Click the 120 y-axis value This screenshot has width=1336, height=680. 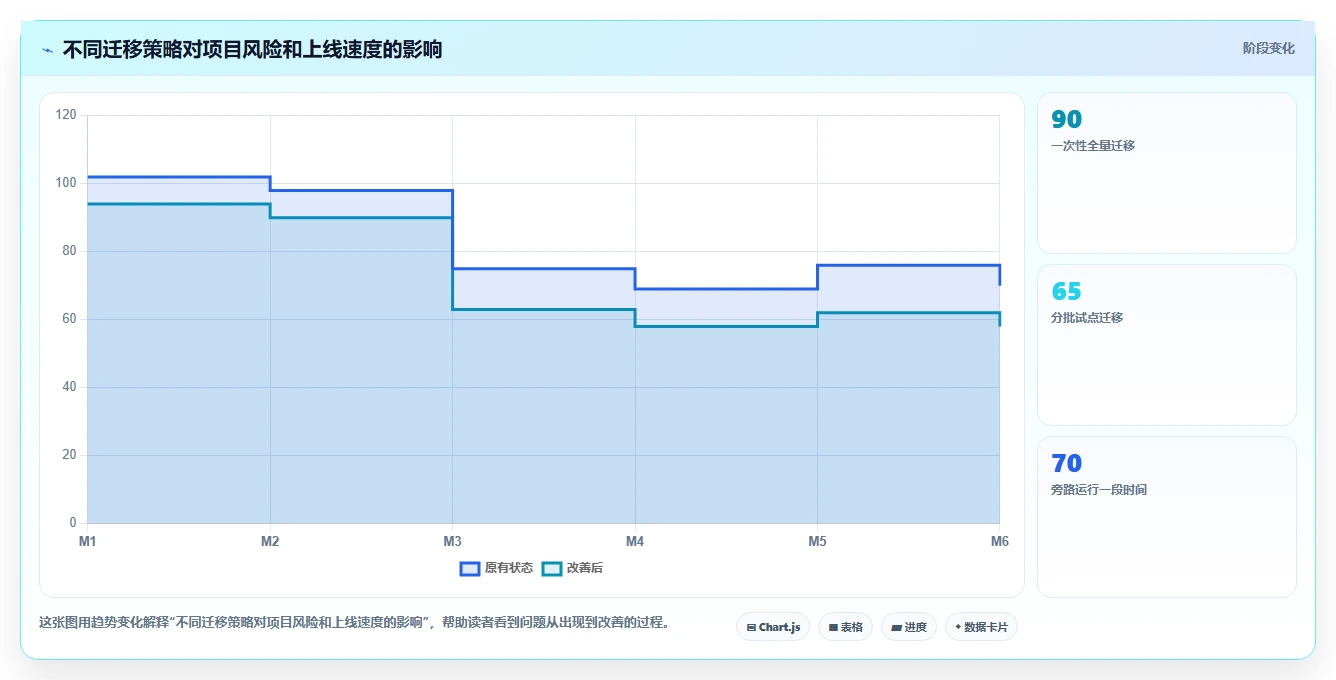pyautogui.click(x=66, y=115)
